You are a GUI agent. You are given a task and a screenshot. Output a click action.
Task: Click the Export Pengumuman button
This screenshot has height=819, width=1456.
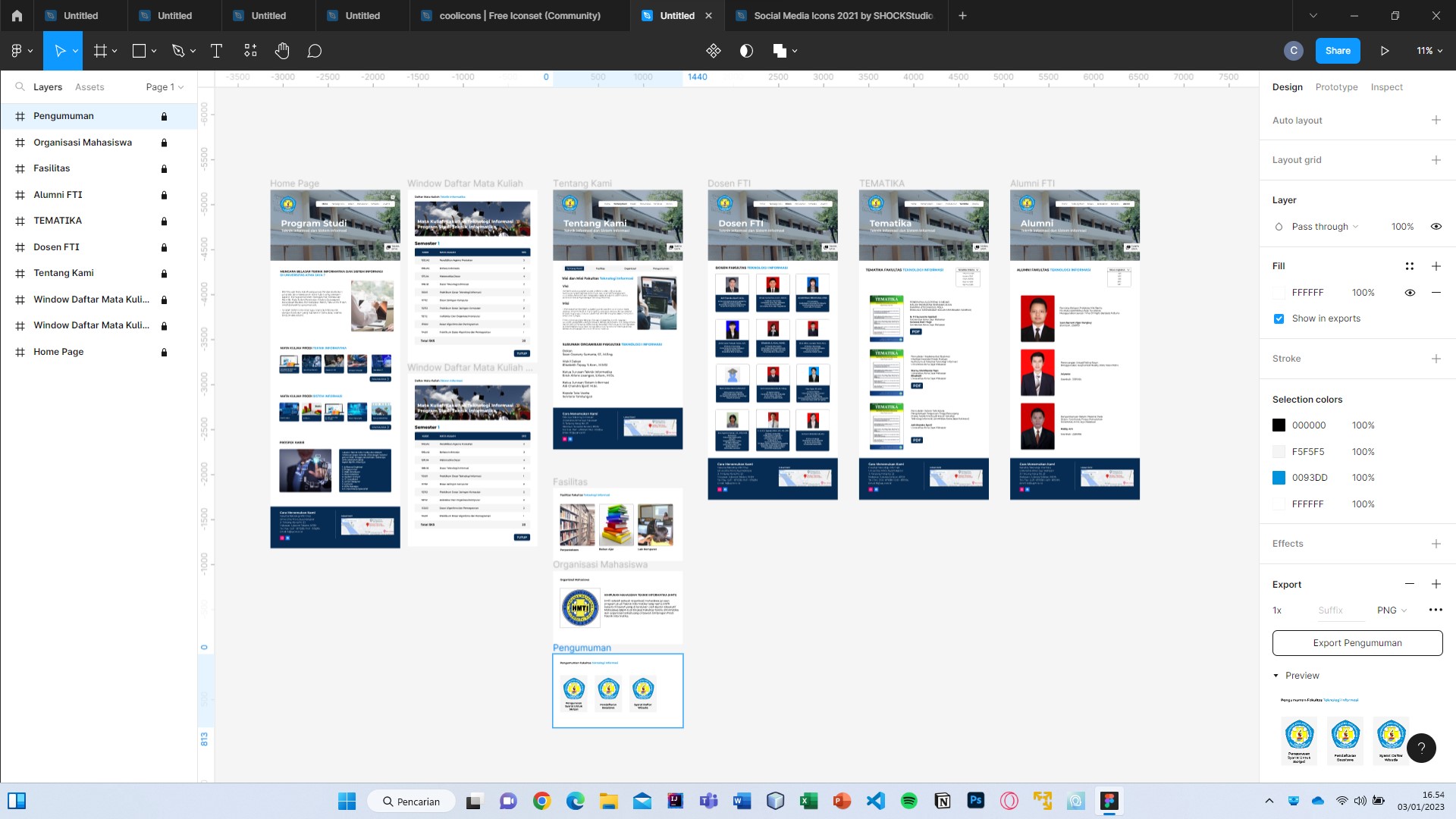click(1357, 643)
